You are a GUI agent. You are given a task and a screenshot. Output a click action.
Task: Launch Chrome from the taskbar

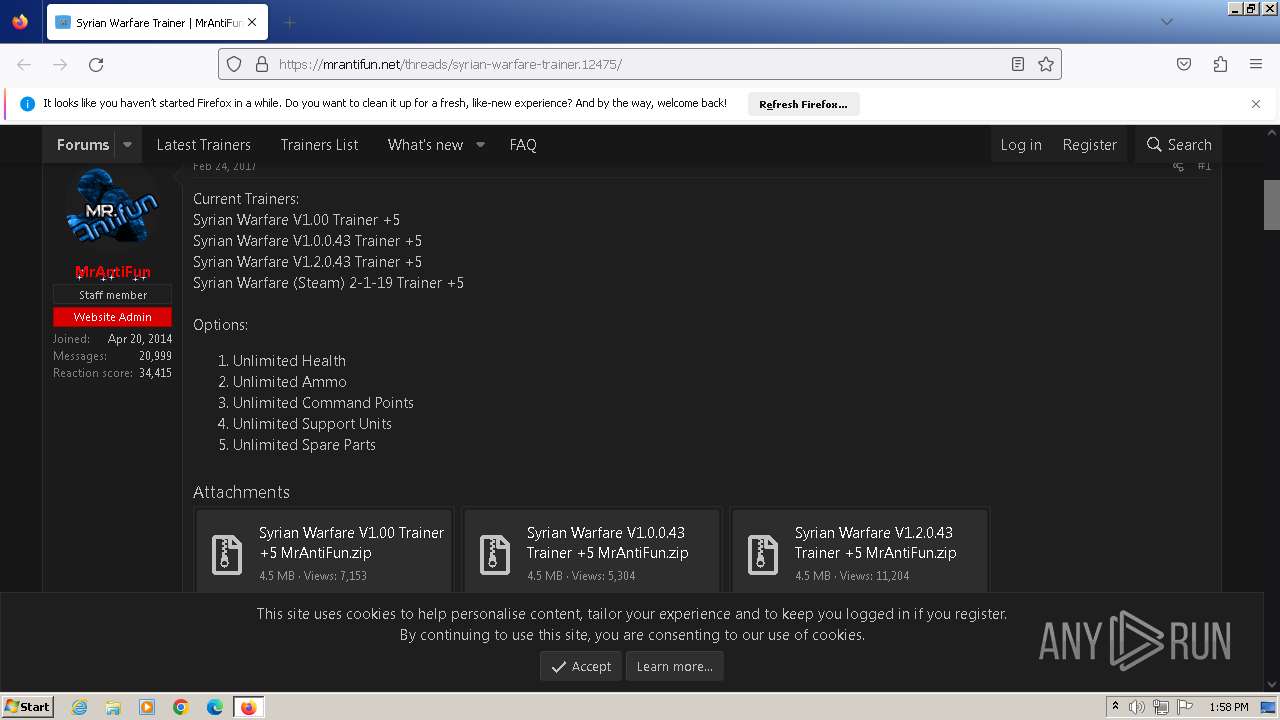(181, 707)
